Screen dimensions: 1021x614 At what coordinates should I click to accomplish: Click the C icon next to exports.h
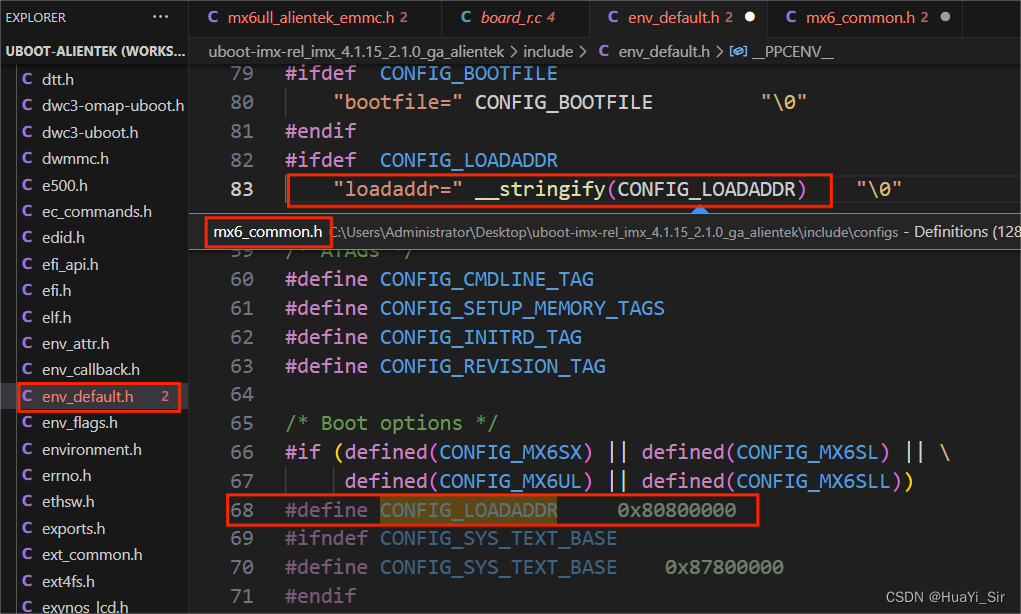[x=28, y=527]
